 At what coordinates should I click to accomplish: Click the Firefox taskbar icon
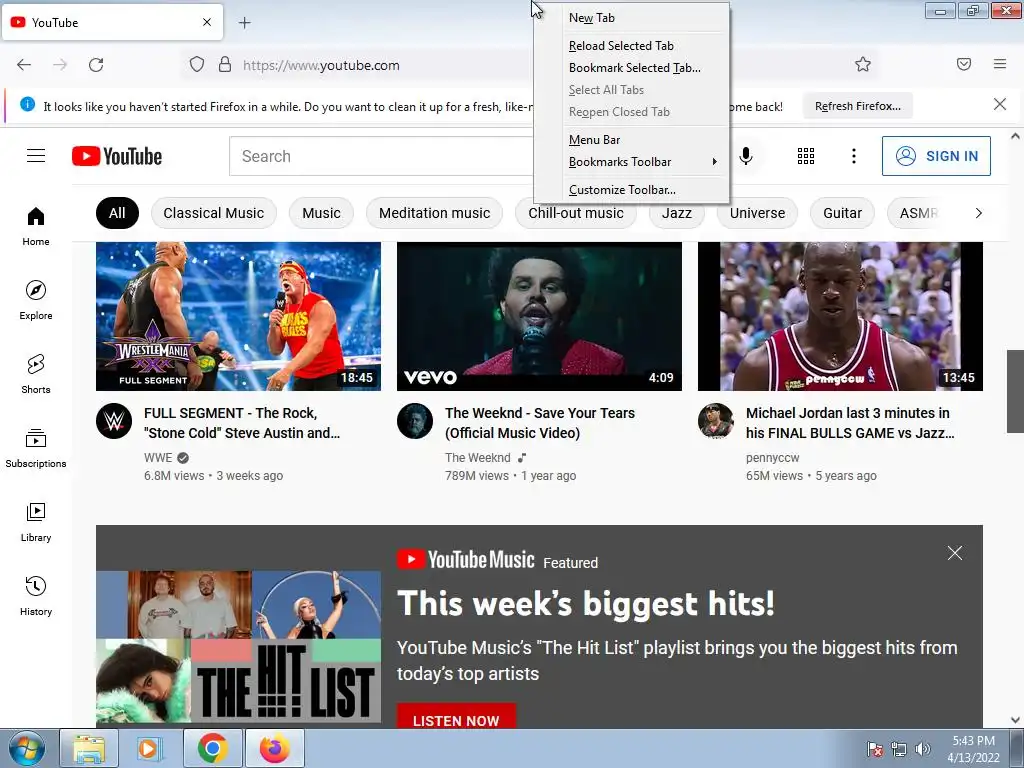(275, 748)
